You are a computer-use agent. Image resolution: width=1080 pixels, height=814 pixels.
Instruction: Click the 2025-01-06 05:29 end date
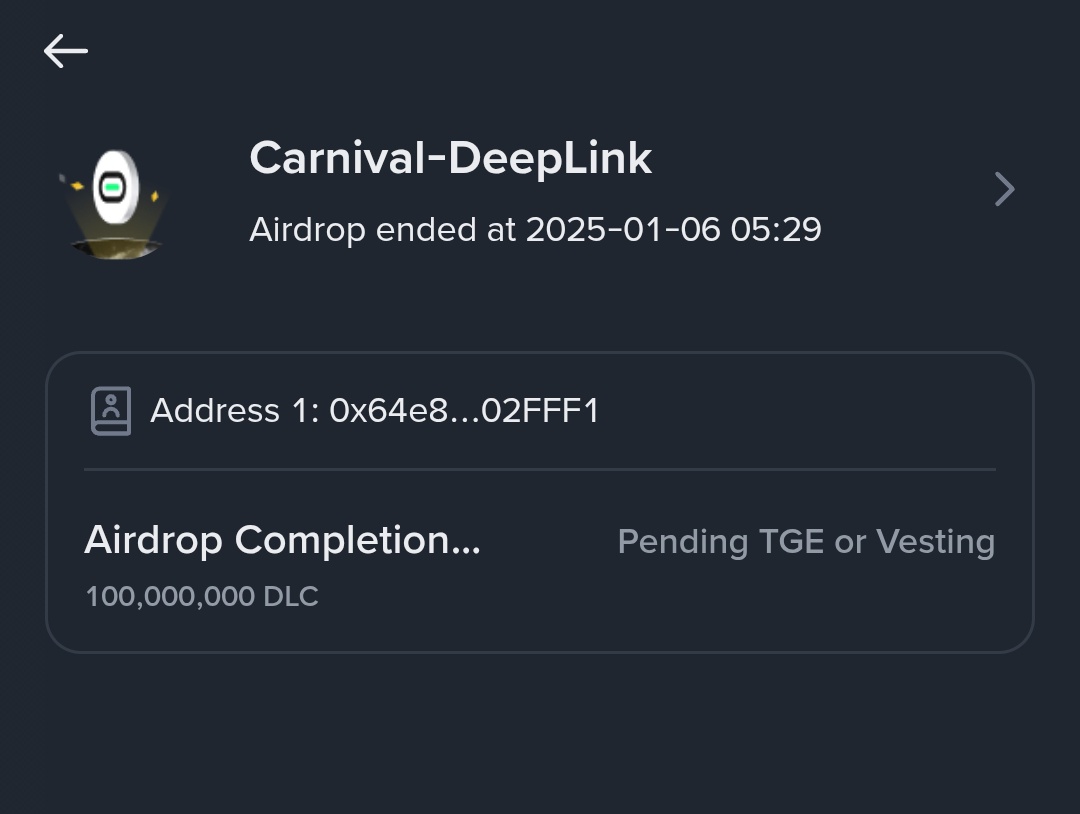673,230
